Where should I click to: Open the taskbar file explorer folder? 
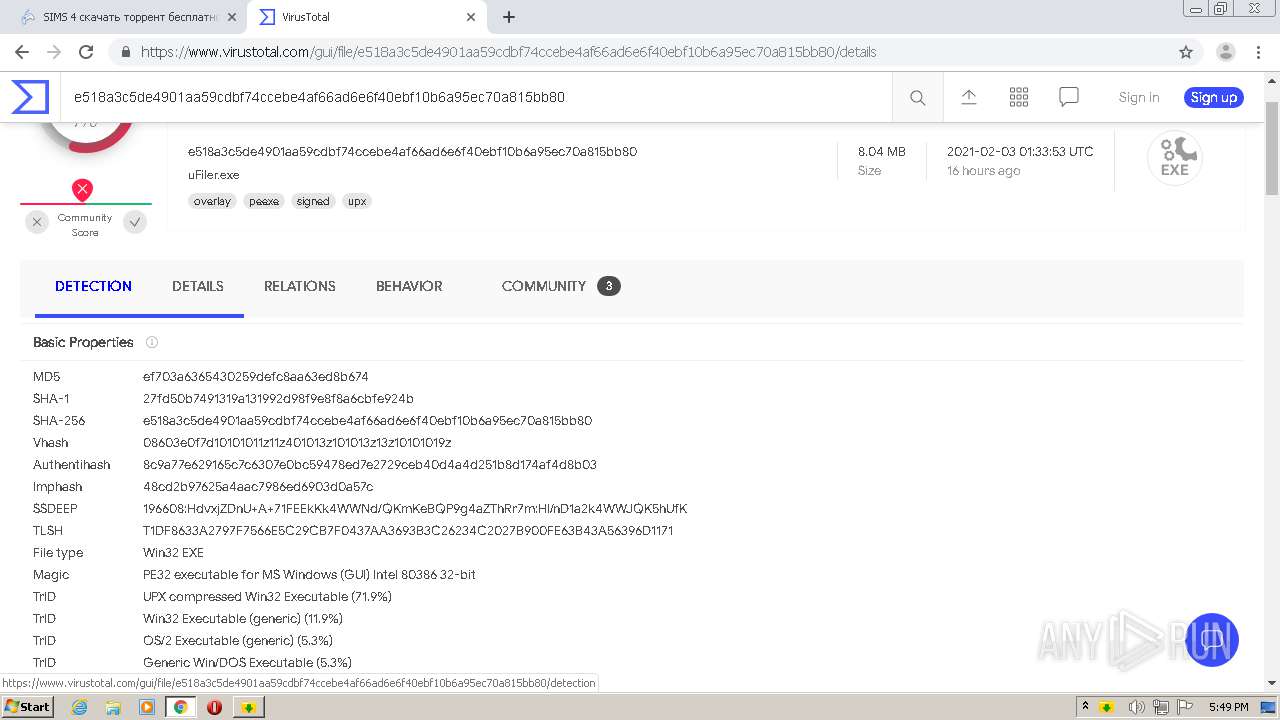click(113, 707)
